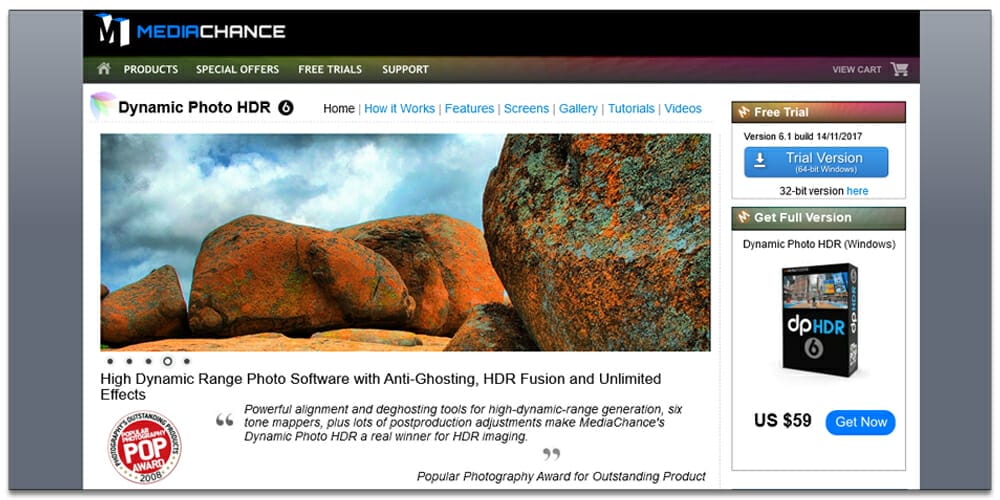Viewport: 1000px width, 500px height.
Task: Open the Tutorials page
Action: coord(631,108)
